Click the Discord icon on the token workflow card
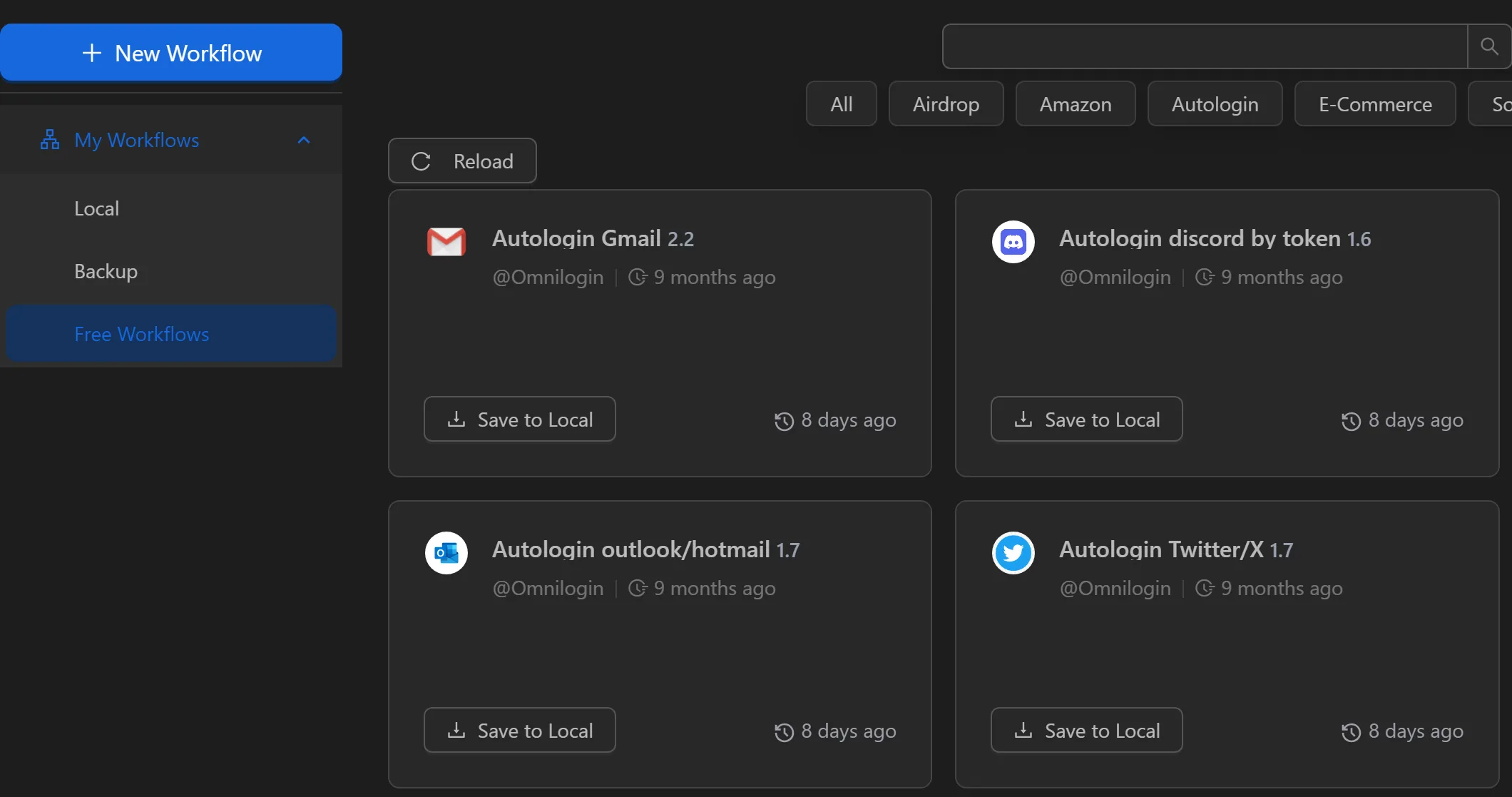This screenshot has height=797, width=1512. click(1013, 242)
